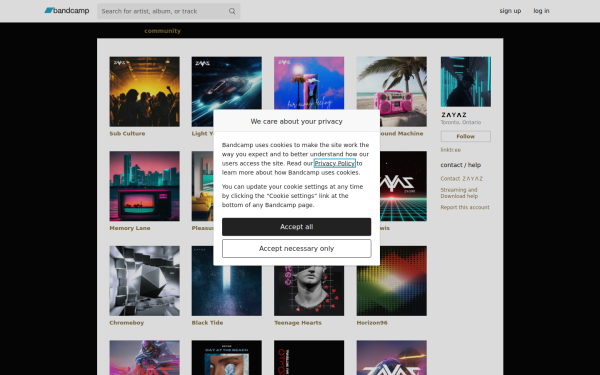The width and height of the screenshot is (600, 375).
Task: Click the We care about your privacy heading
Action: click(296, 121)
